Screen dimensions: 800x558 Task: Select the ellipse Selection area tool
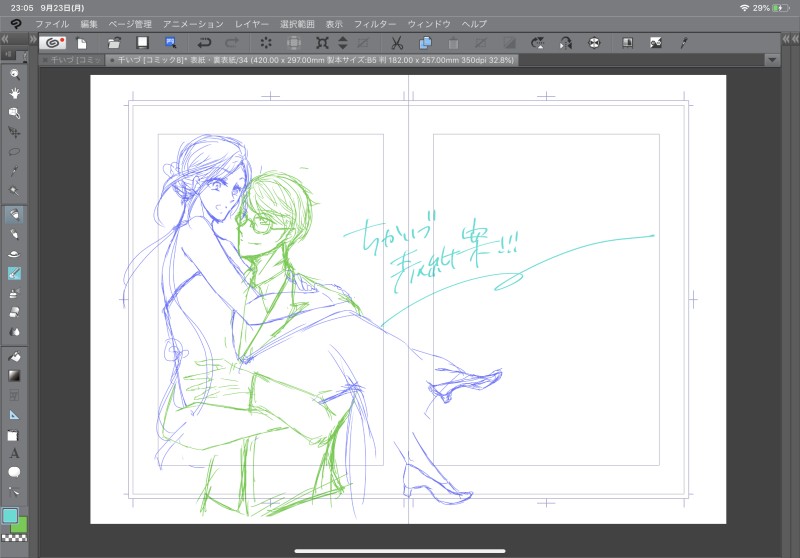click(x=14, y=151)
